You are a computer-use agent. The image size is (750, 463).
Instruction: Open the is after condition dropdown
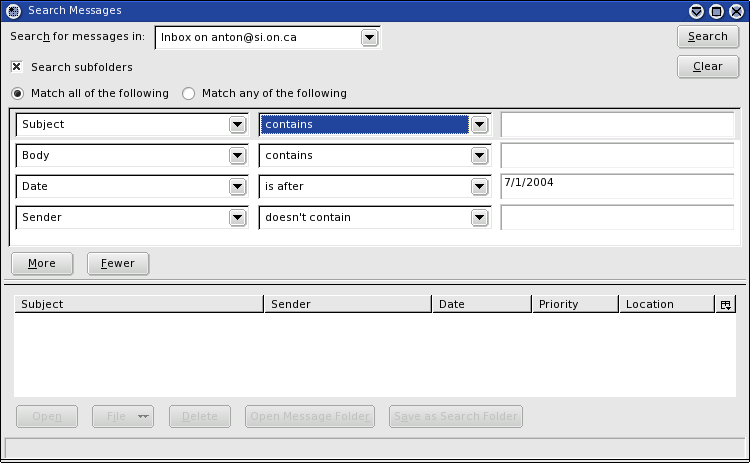479,187
